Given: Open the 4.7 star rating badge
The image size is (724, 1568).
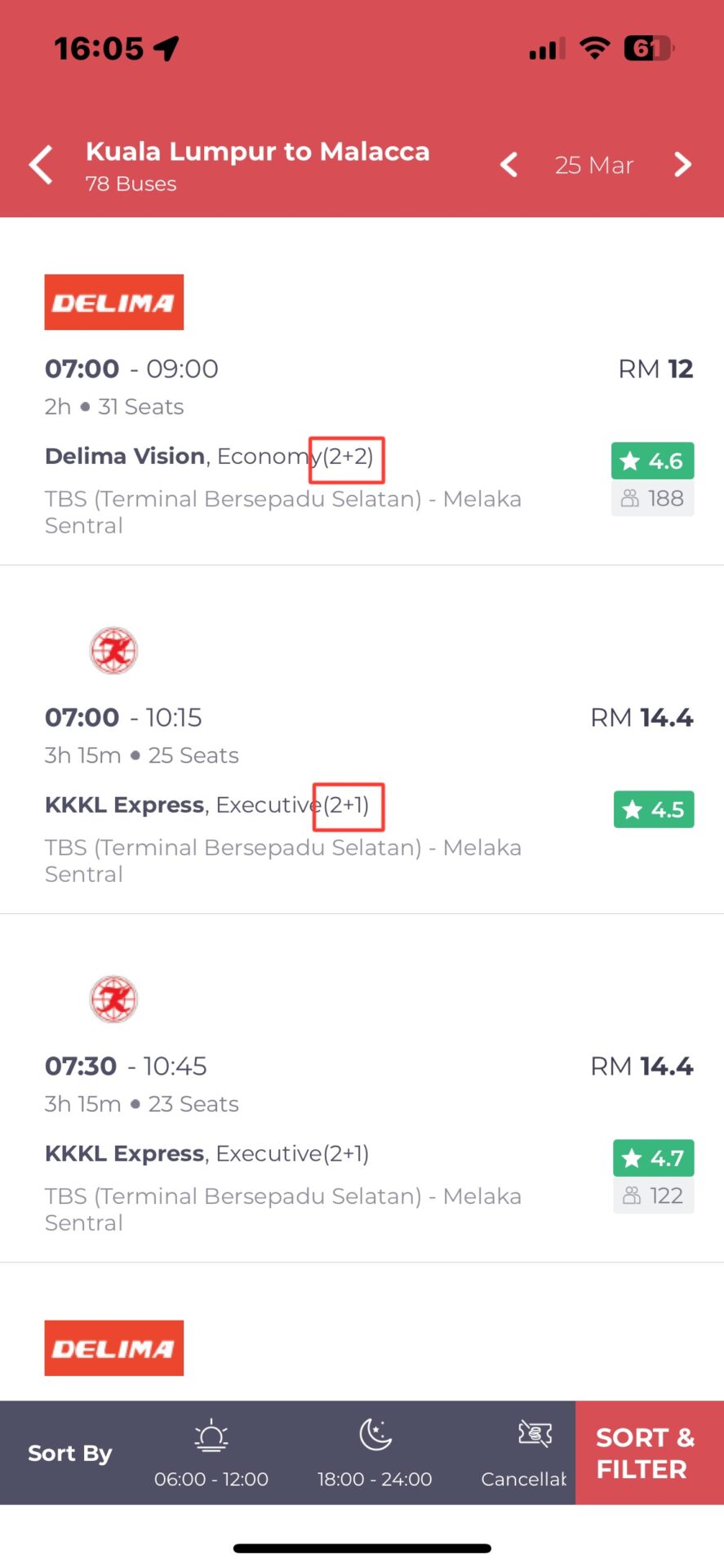Looking at the screenshot, I should pos(653,1158).
